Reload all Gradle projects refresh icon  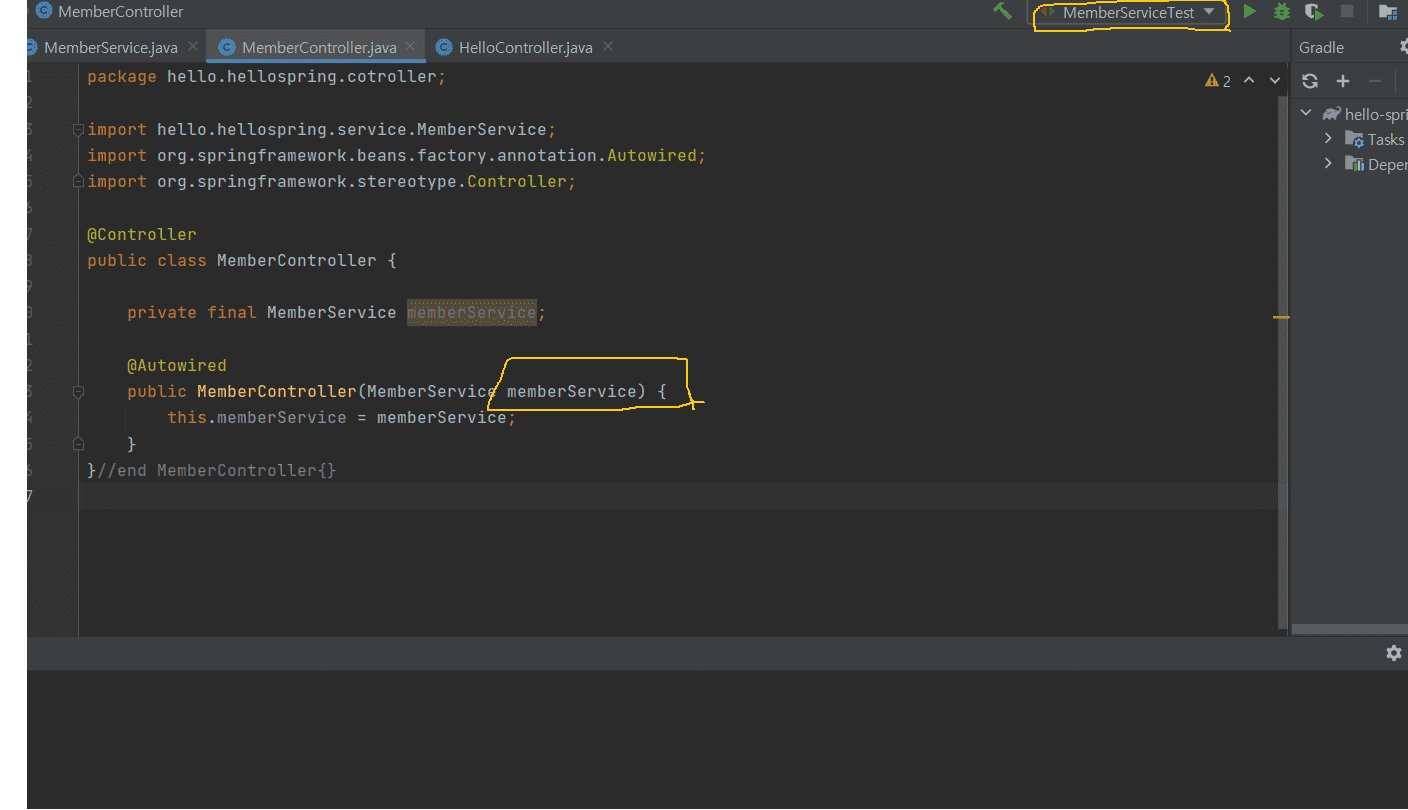(x=1310, y=81)
